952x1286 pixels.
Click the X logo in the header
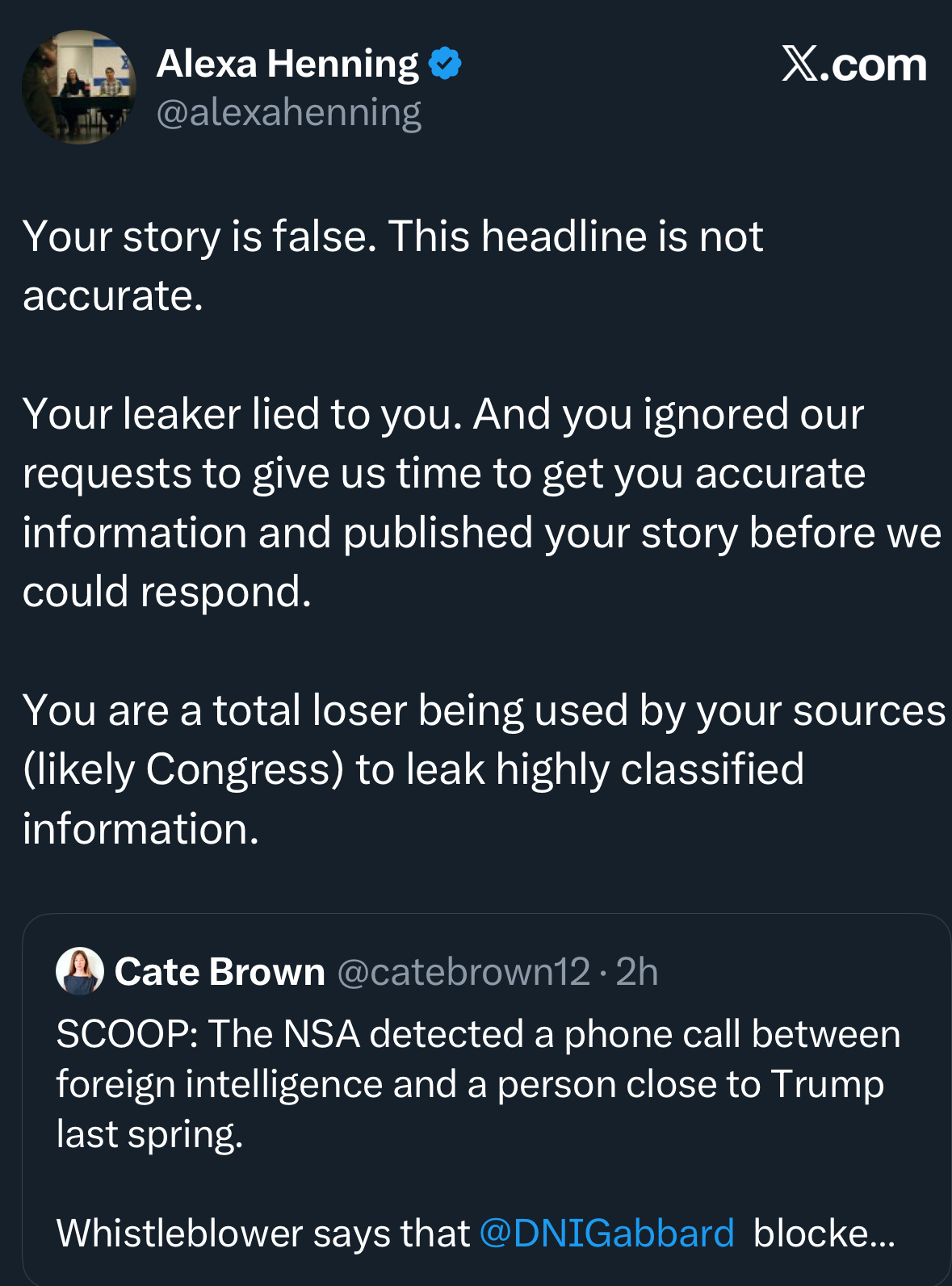(x=799, y=64)
